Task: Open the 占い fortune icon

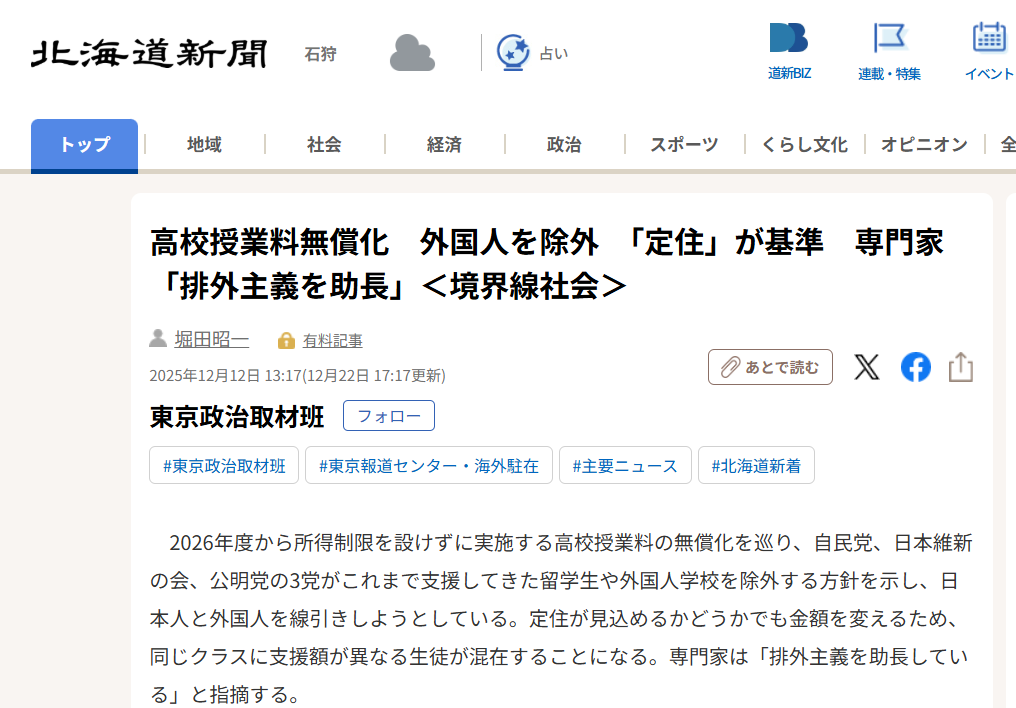Action: (x=514, y=53)
